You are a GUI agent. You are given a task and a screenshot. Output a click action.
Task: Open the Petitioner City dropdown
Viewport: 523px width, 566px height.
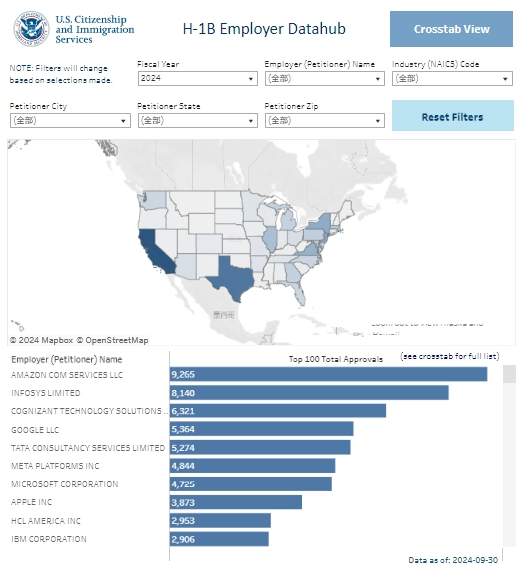(70, 121)
